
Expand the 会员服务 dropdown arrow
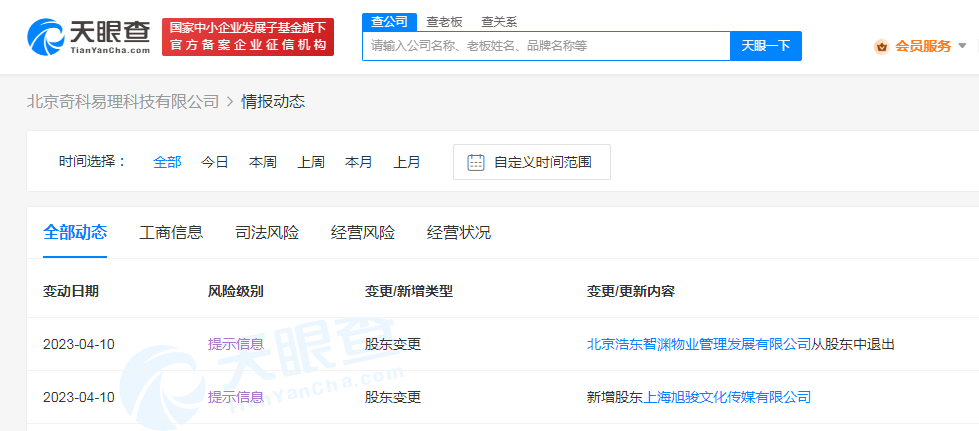[962, 46]
